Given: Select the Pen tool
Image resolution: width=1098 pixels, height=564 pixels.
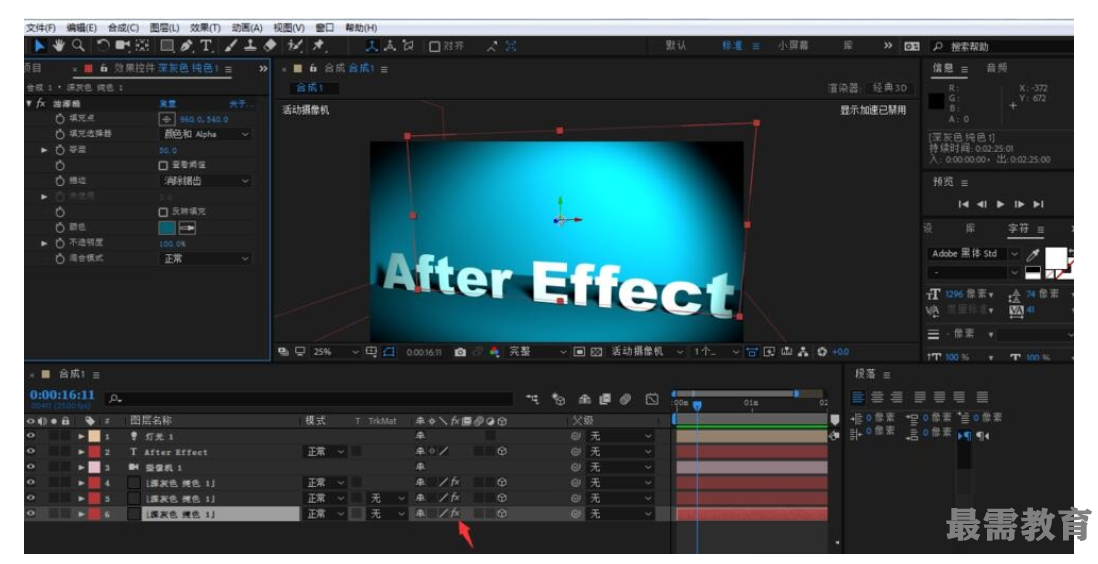Looking at the screenshot, I should point(186,46).
